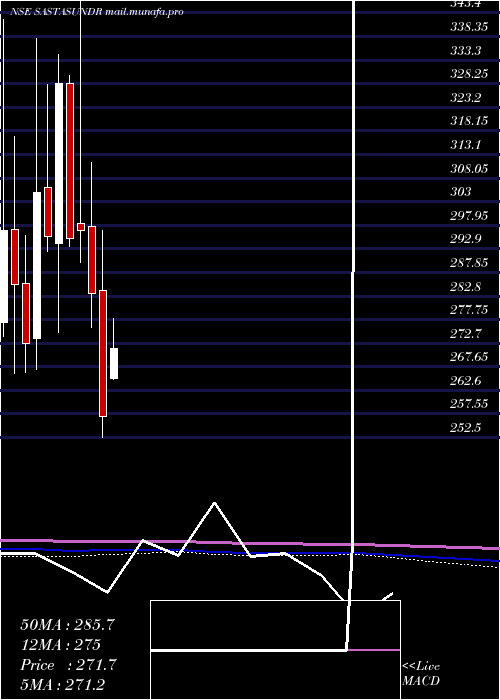The height and width of the screenshot is (700, 500).
Task: Click the 338.35 price axis label
Action: click(x=469, y=27)
